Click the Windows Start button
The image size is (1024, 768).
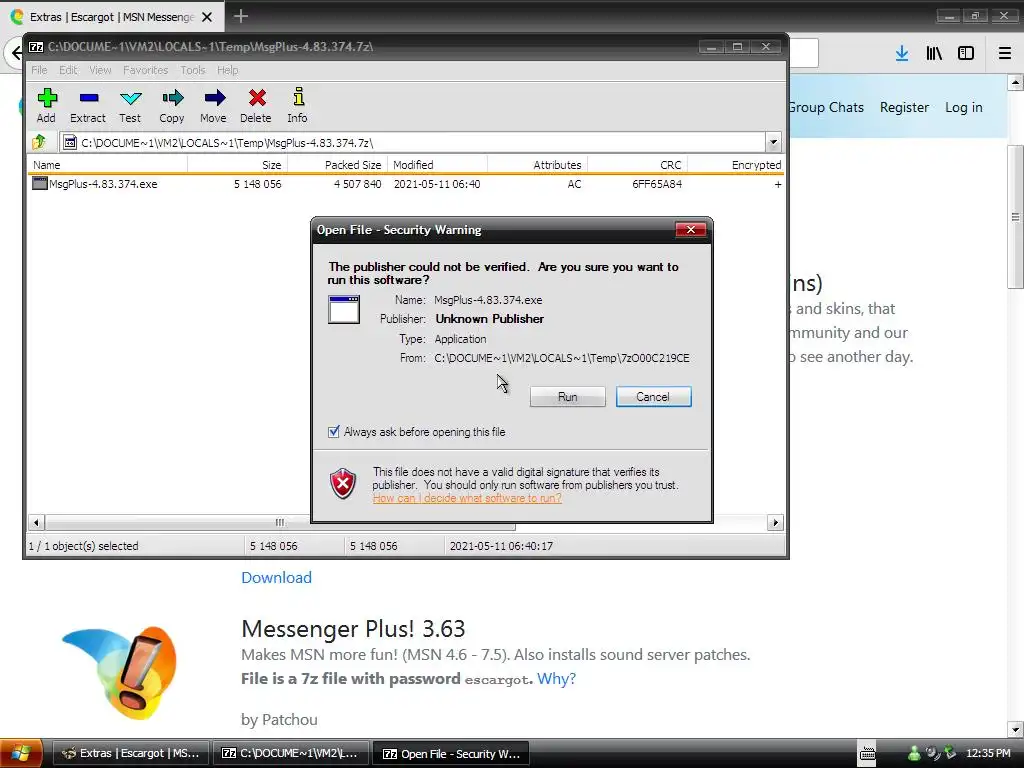pyautogui.click(x=20, y=754)
